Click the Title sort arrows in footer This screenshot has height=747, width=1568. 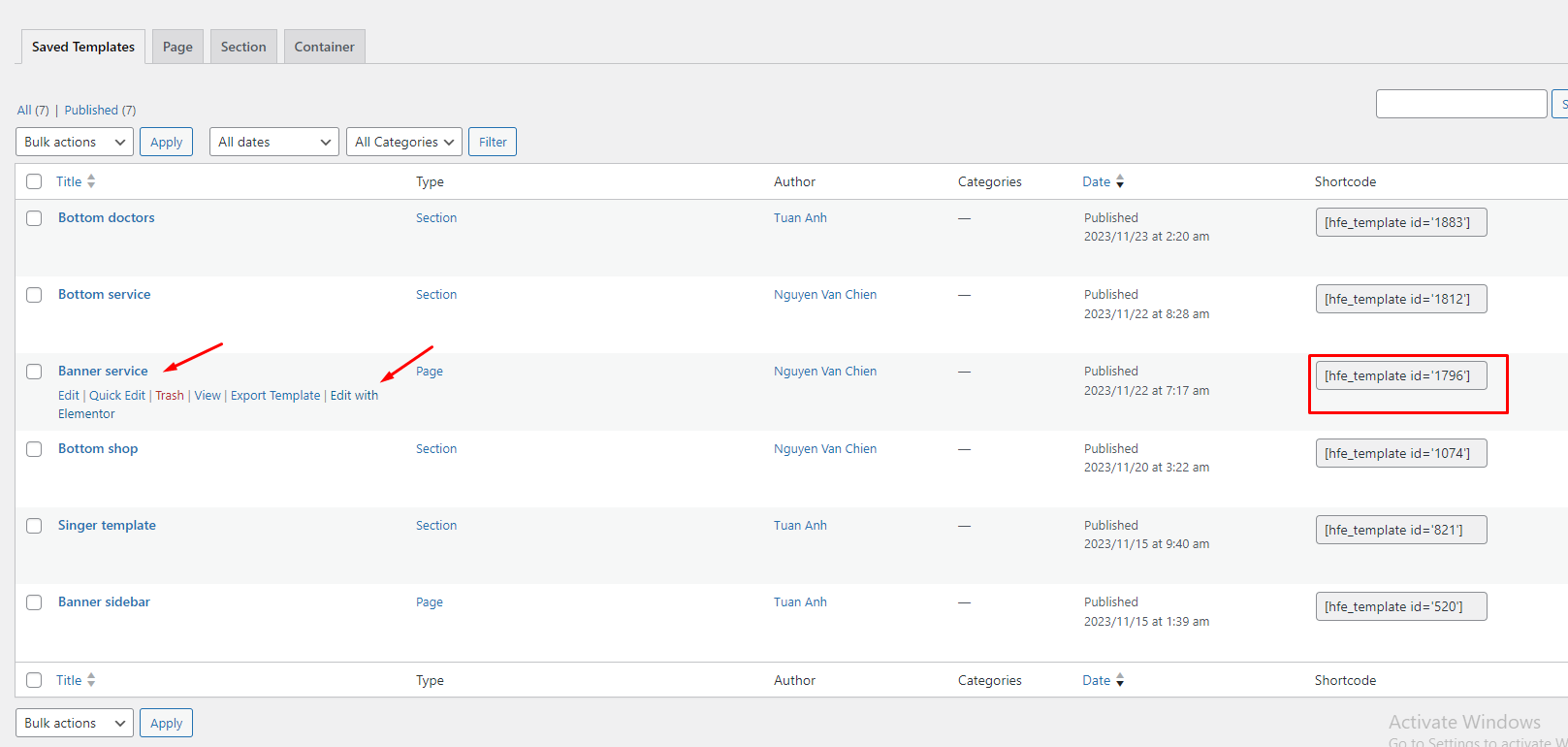[91, 680]
